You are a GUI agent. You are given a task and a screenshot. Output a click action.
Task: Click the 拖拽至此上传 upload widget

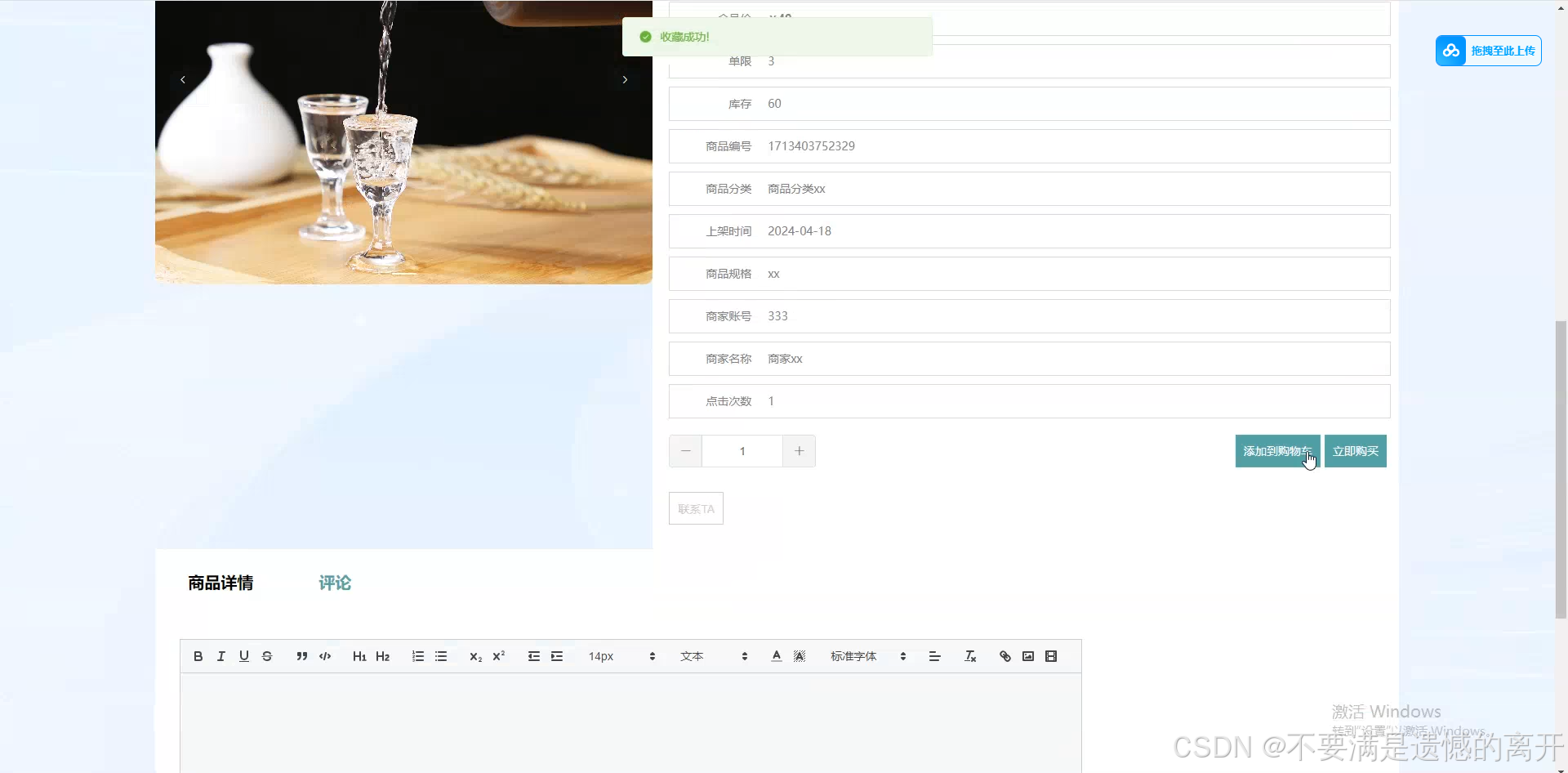click(x=1488, y=51)
